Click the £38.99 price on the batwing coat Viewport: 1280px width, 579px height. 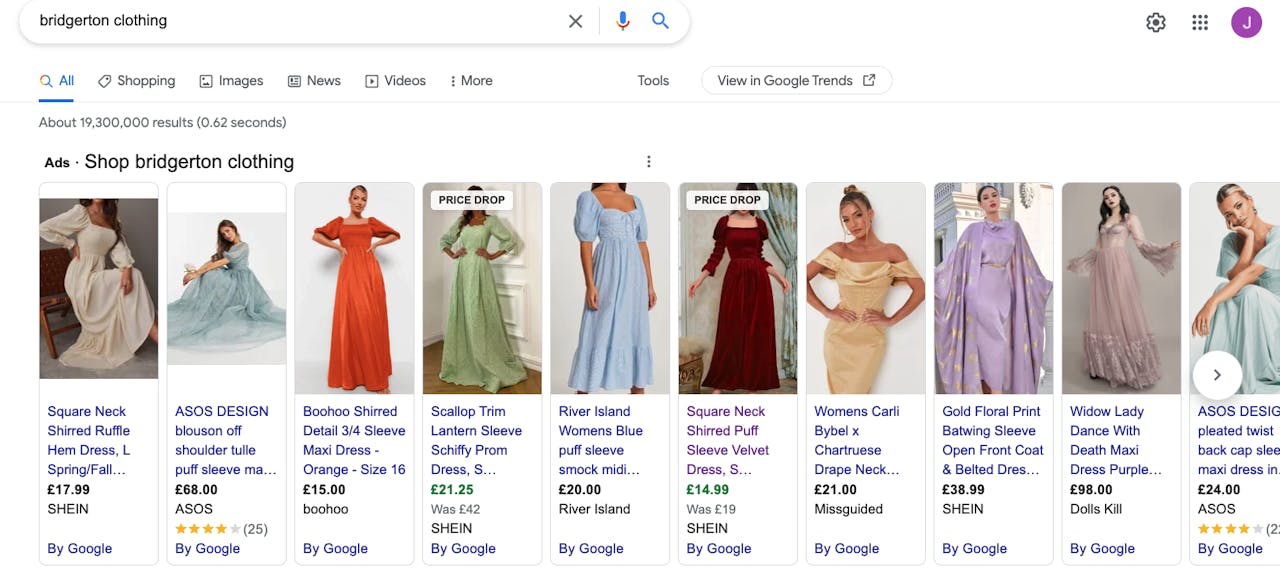pyautogui.click(x=963, y=490)
